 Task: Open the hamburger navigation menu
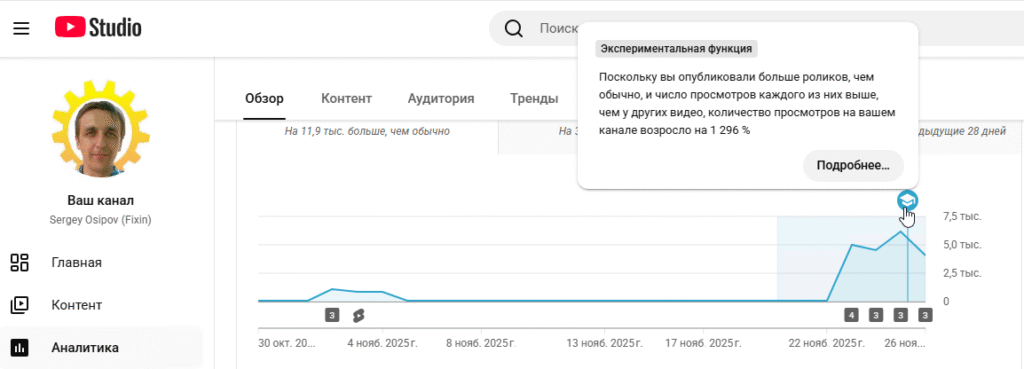coord(21,28)
